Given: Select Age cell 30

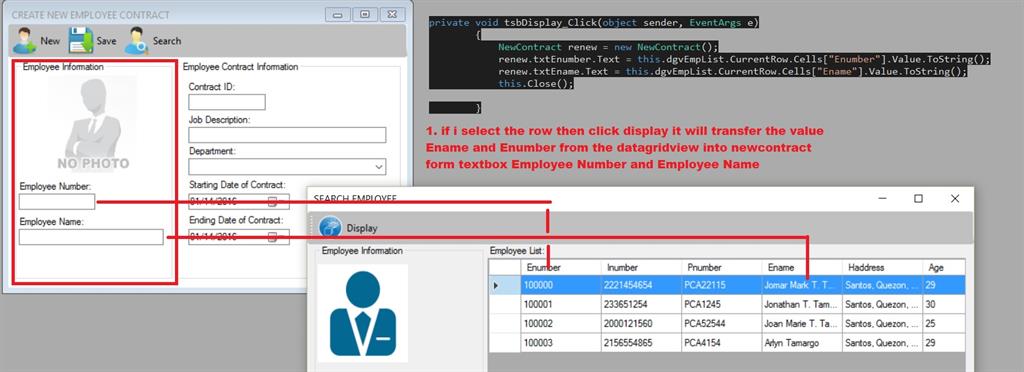Looking at the screenshot, I should coord(944,305).
